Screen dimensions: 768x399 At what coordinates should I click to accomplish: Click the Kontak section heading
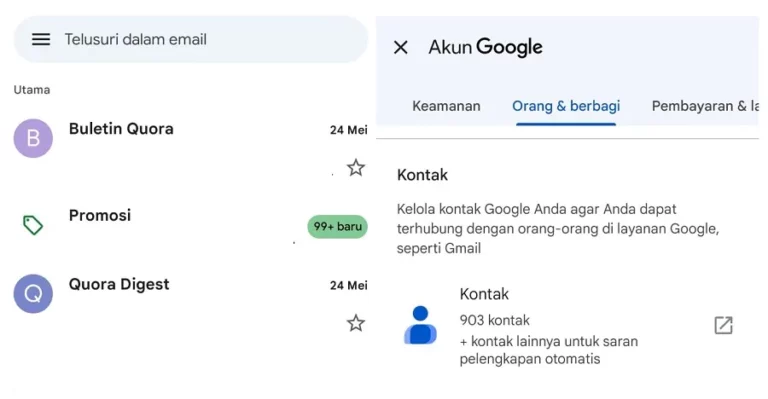tap(422, 175)
